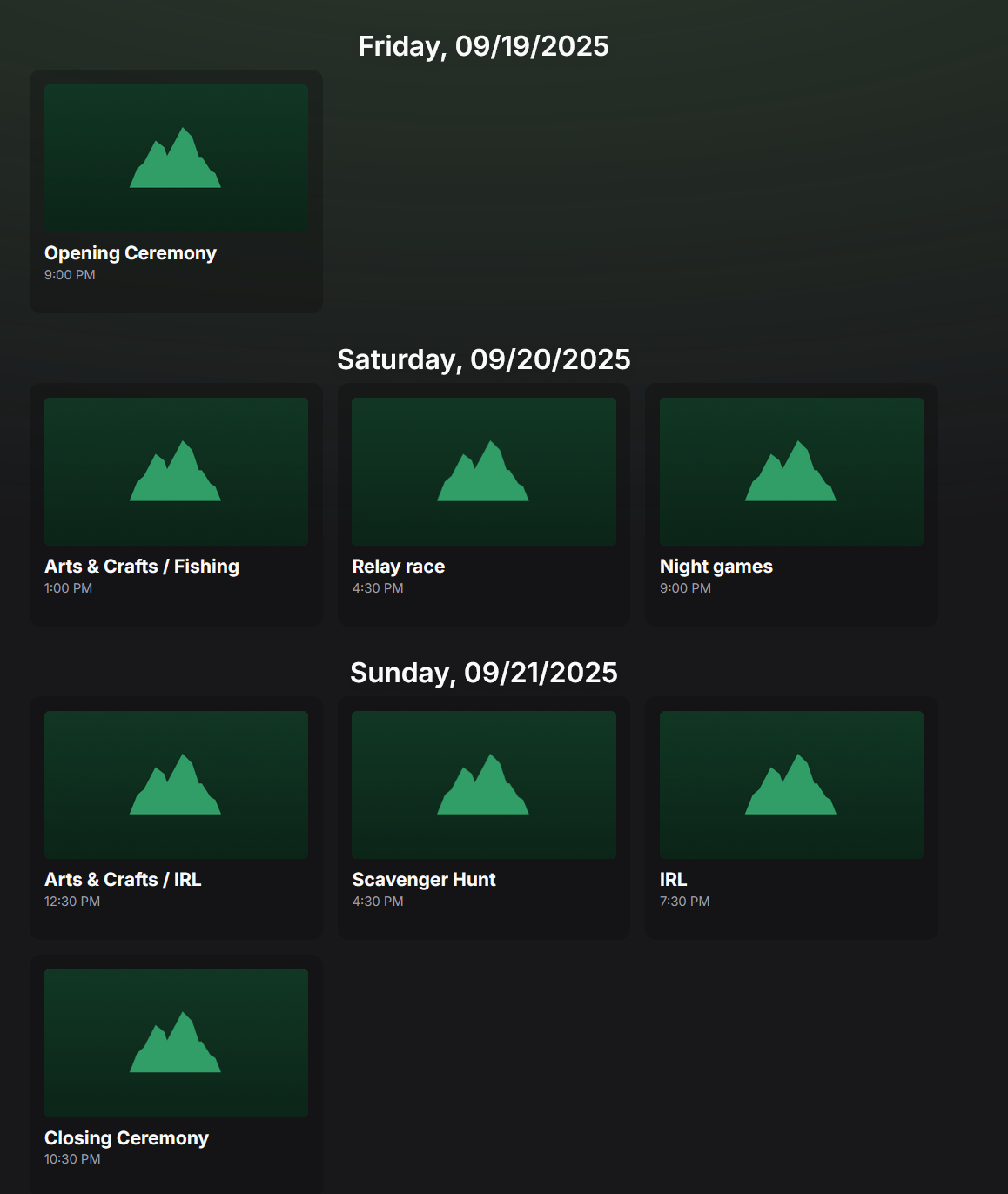This screenshot has height=1194, width=1008.
Task: Click the Saturday, 09/20/2025 heading
Action: [x=484, y=359]
